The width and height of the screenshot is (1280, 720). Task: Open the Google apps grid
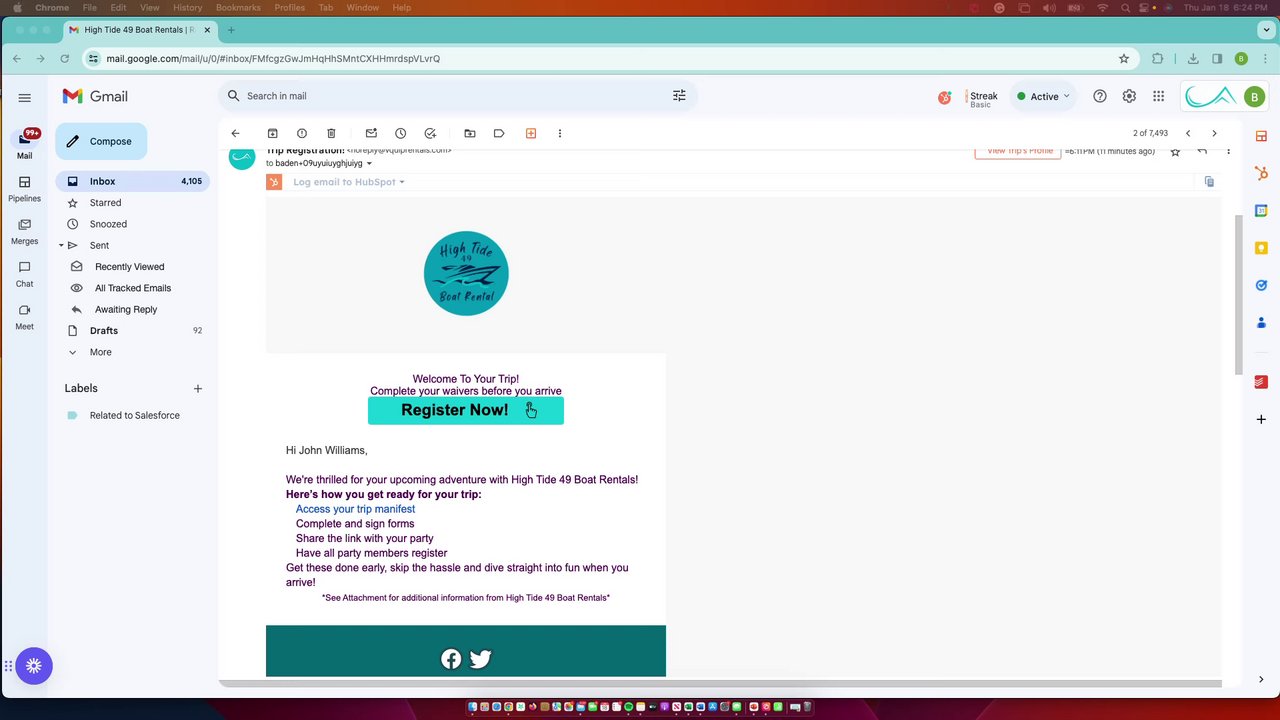tap(1158, 96)
